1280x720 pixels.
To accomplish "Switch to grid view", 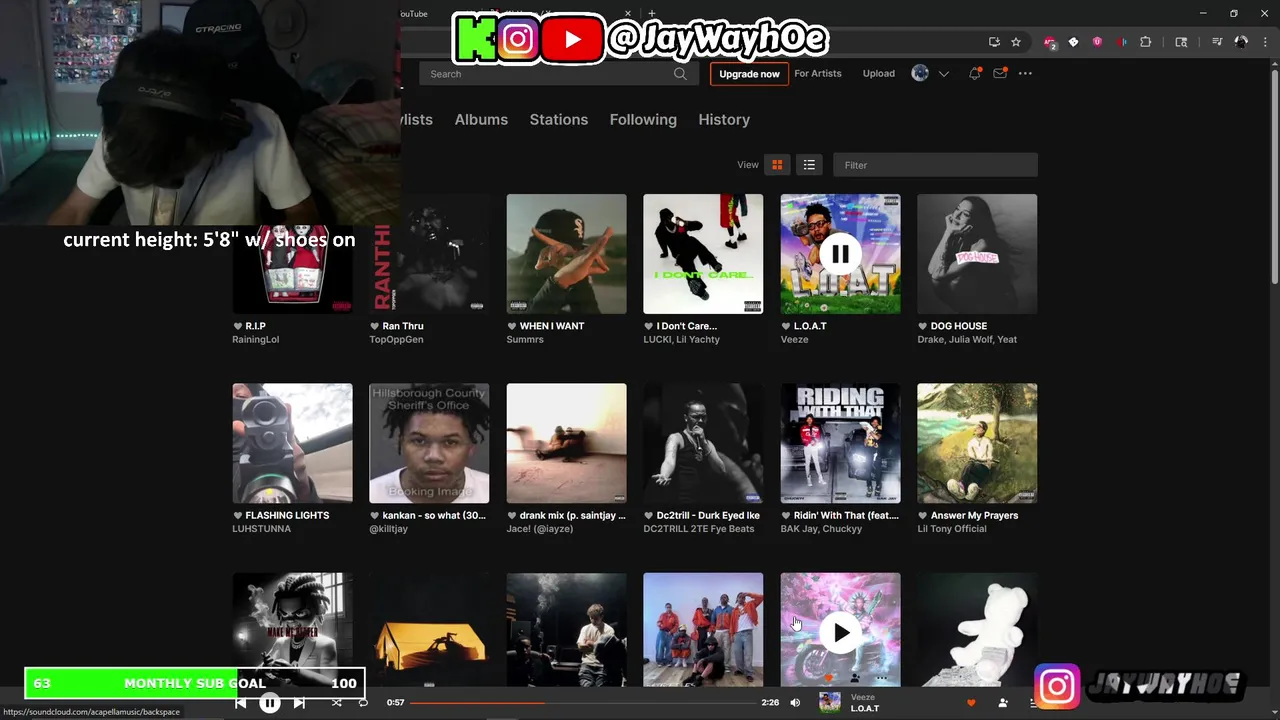I will coord(777,165).
